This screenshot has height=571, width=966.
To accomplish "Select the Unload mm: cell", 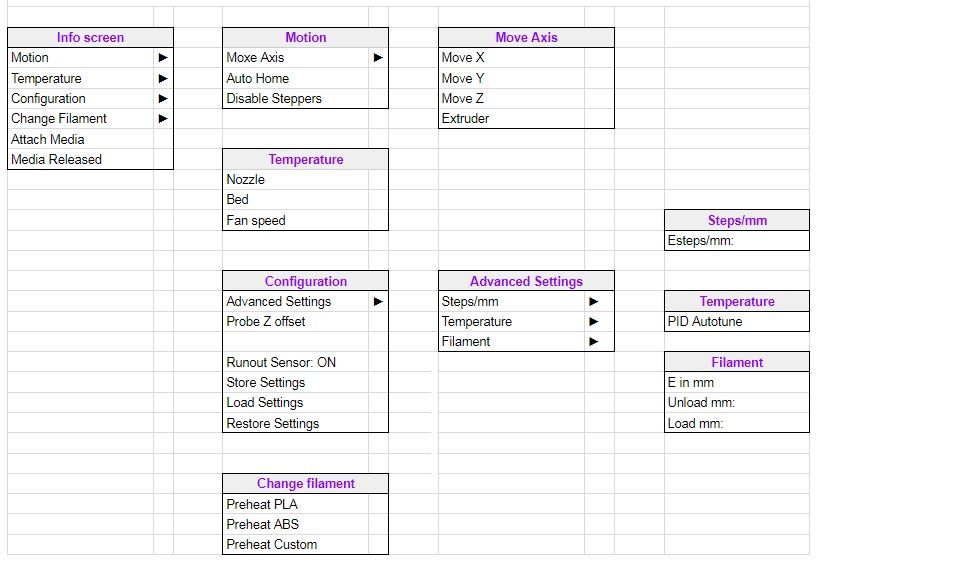I will point(737,403).
